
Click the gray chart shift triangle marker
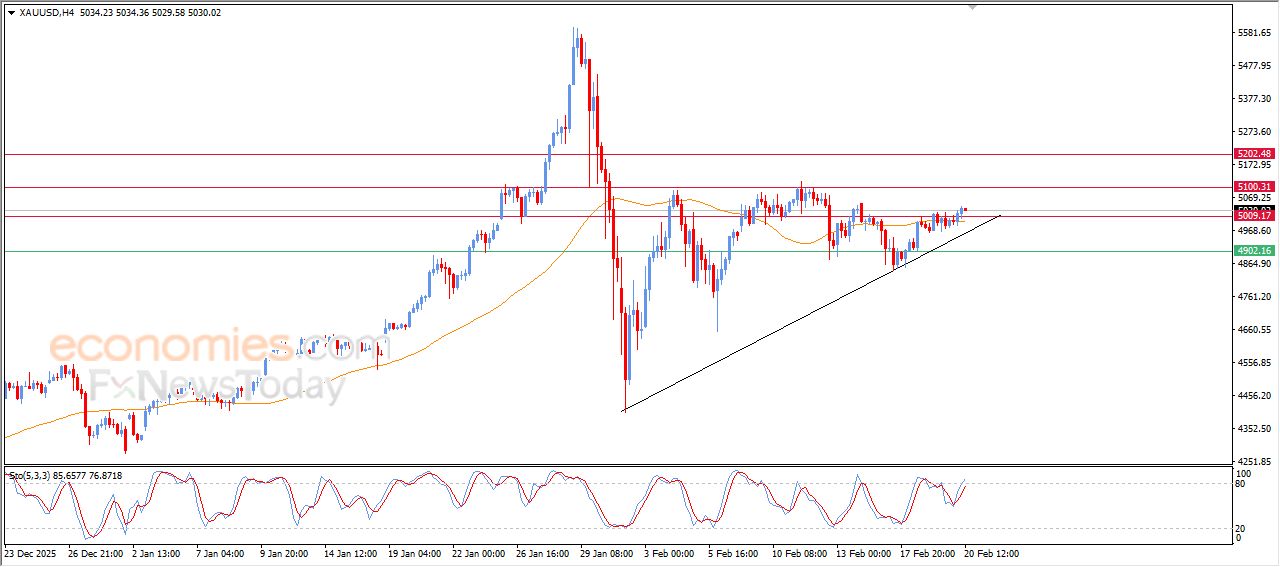pyautogui.click(x=971, y=7)
